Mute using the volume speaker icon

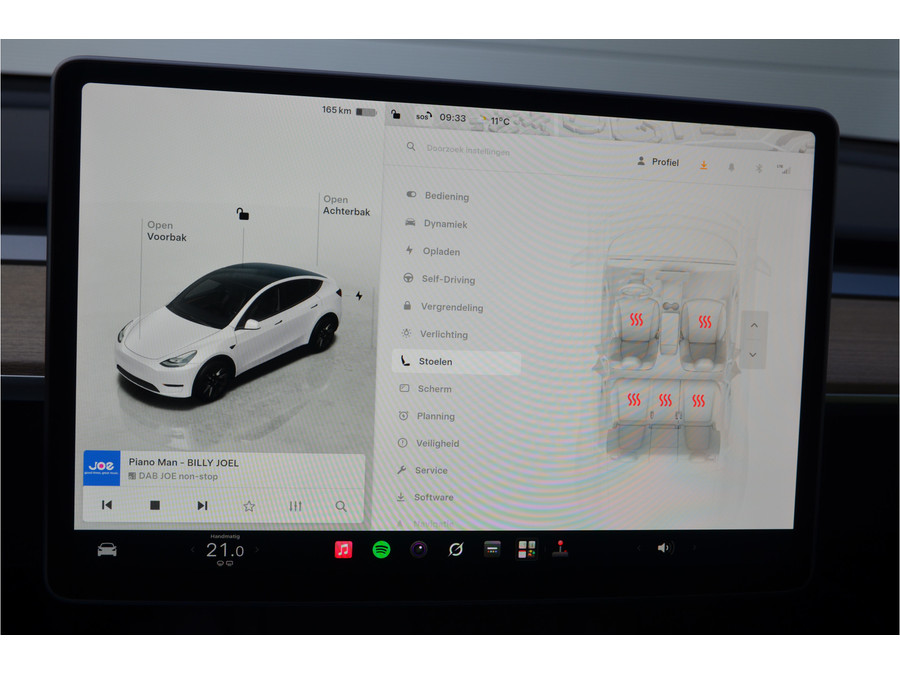pyautogui.click(x=664, y=548)
